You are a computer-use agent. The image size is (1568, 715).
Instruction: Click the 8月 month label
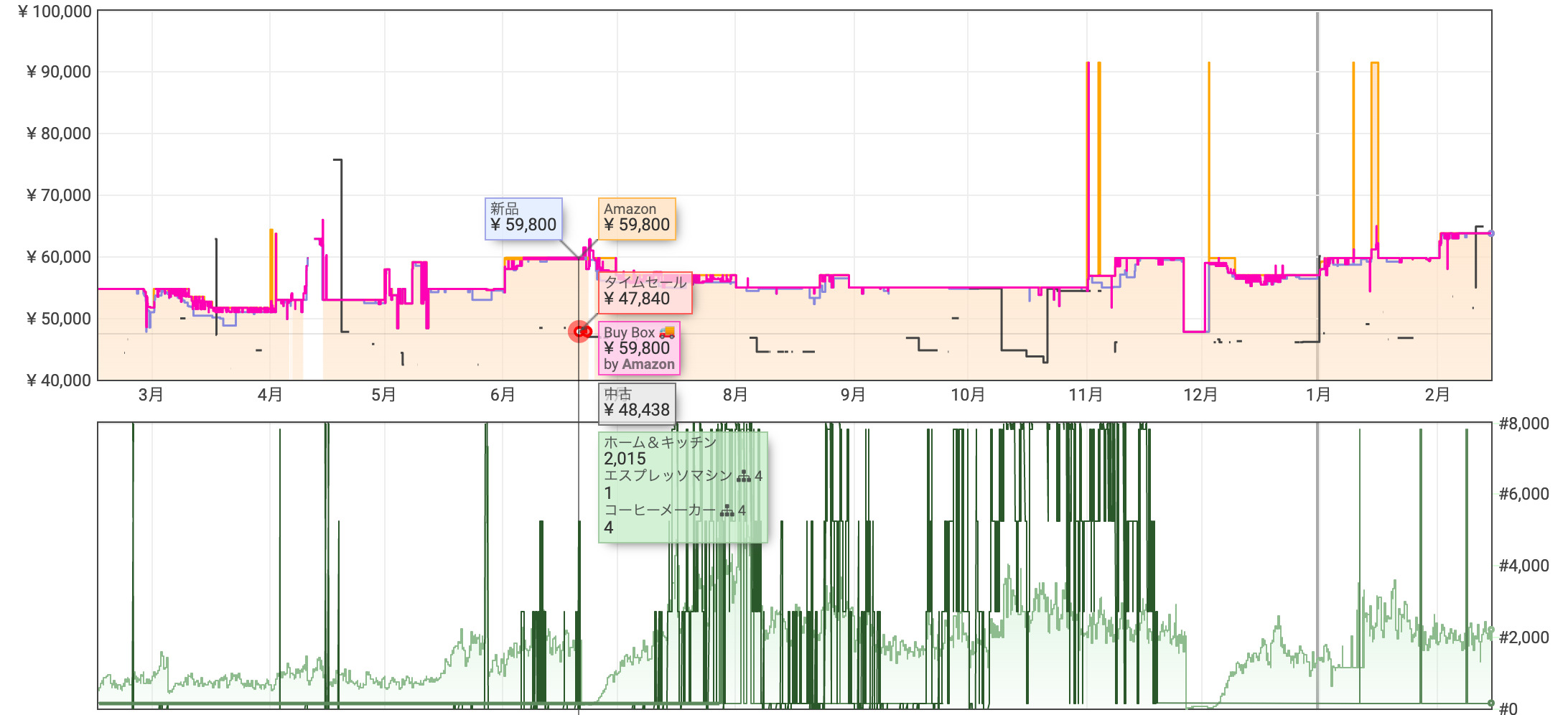[x=735, y=395]
